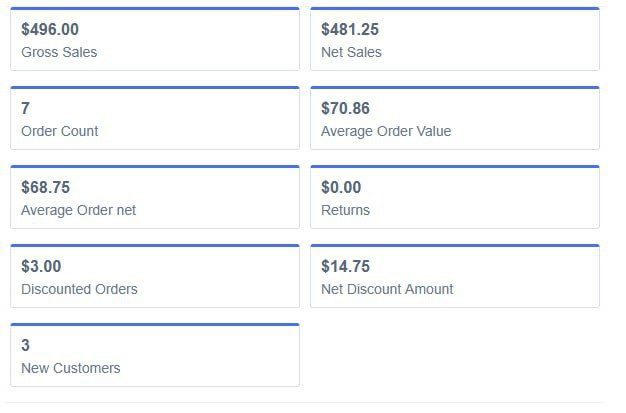Screen dimensions: 626x413
Task: Select the Returns label
Action: pos(345,210)
